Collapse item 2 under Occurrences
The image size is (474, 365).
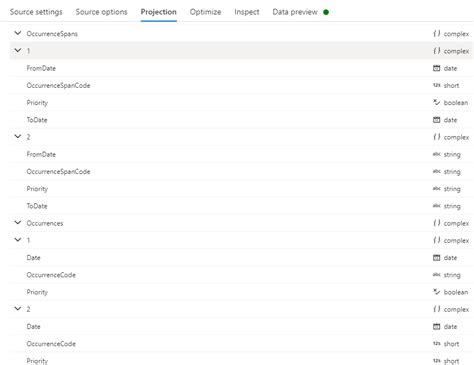[18, 309]
